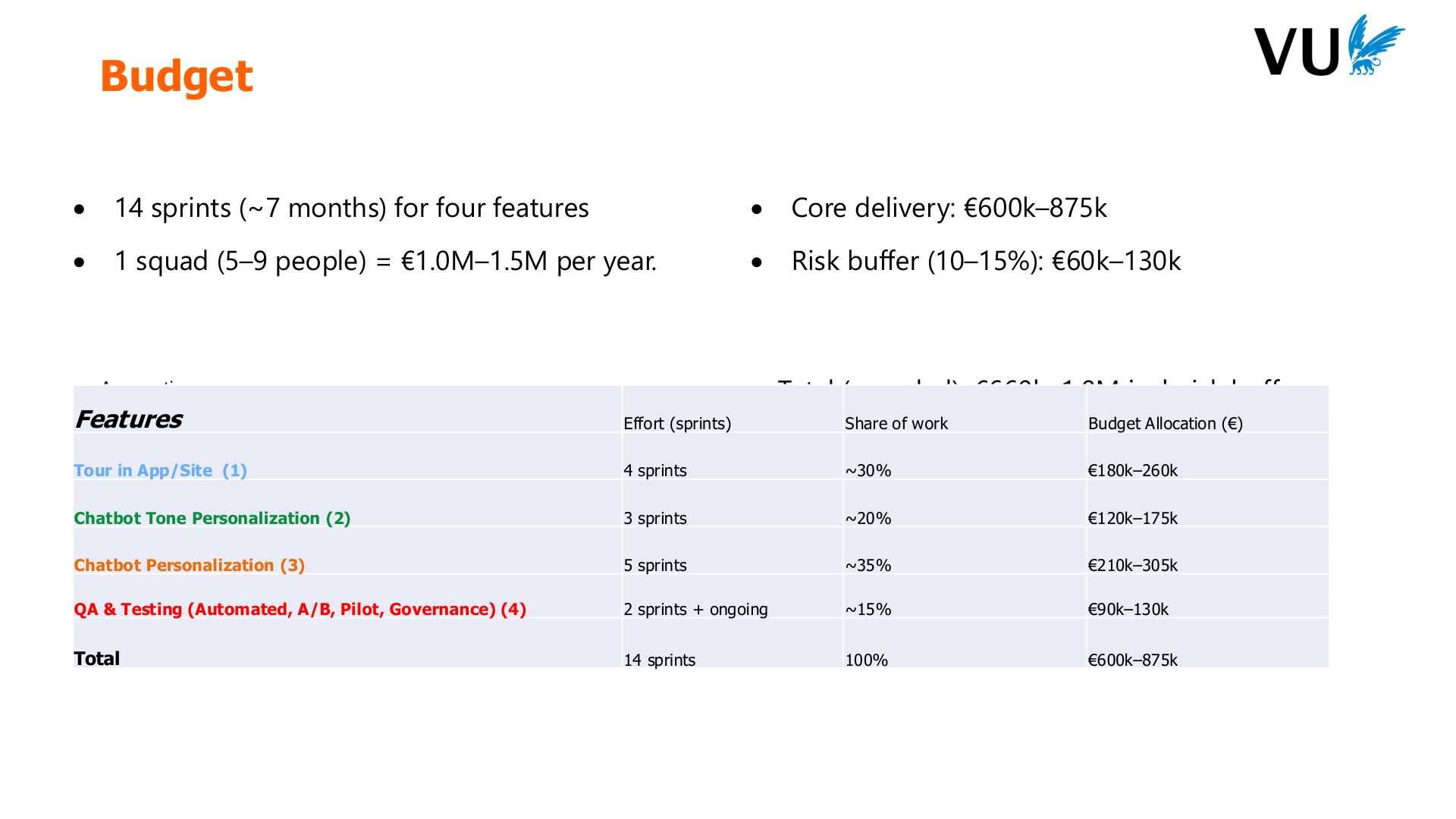The width and height of the screenshot is (1456, 819).
Task: Click the '~35%' share cell
Action: (x=868, y=565)
